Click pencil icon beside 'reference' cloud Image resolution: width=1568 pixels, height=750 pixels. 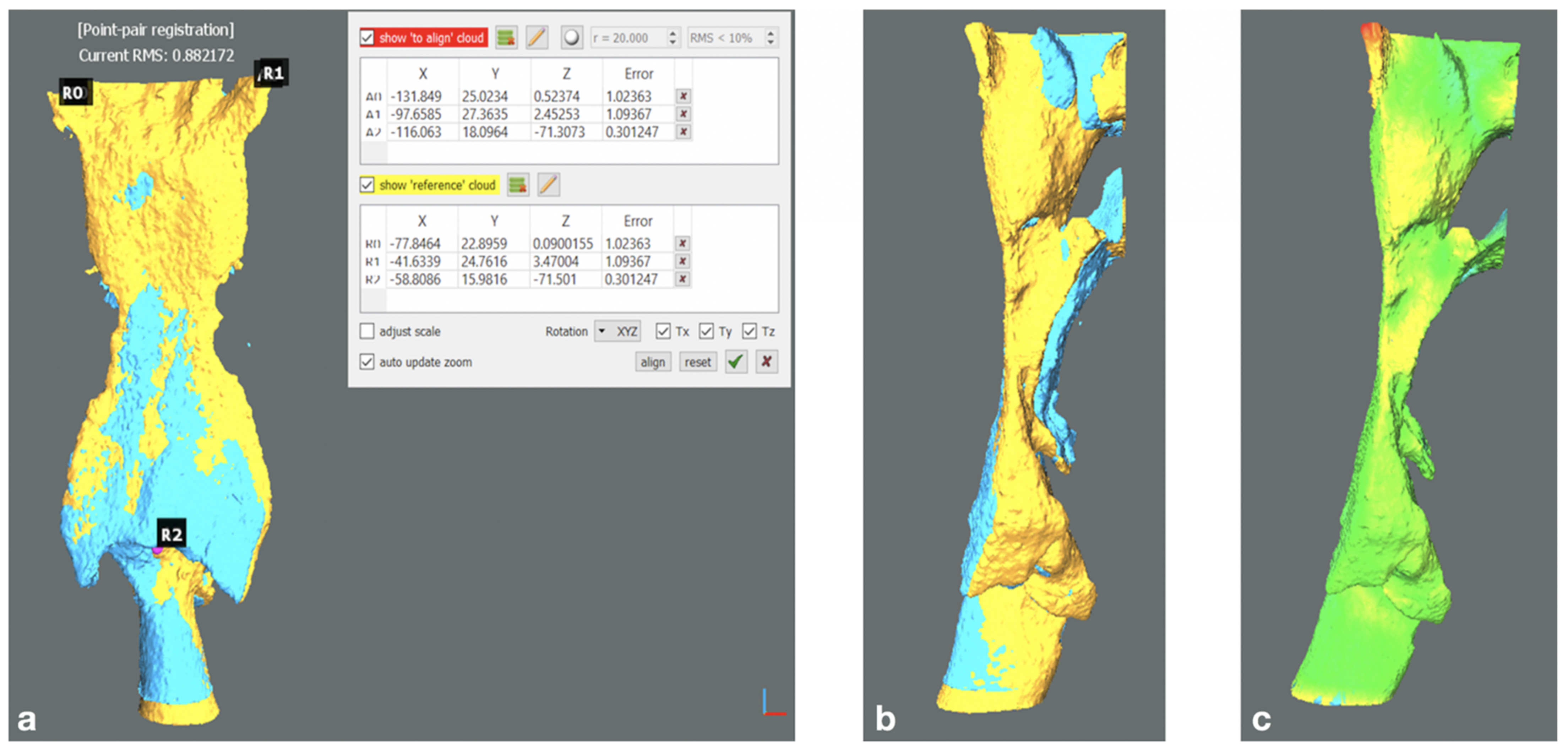coord(549,185)
